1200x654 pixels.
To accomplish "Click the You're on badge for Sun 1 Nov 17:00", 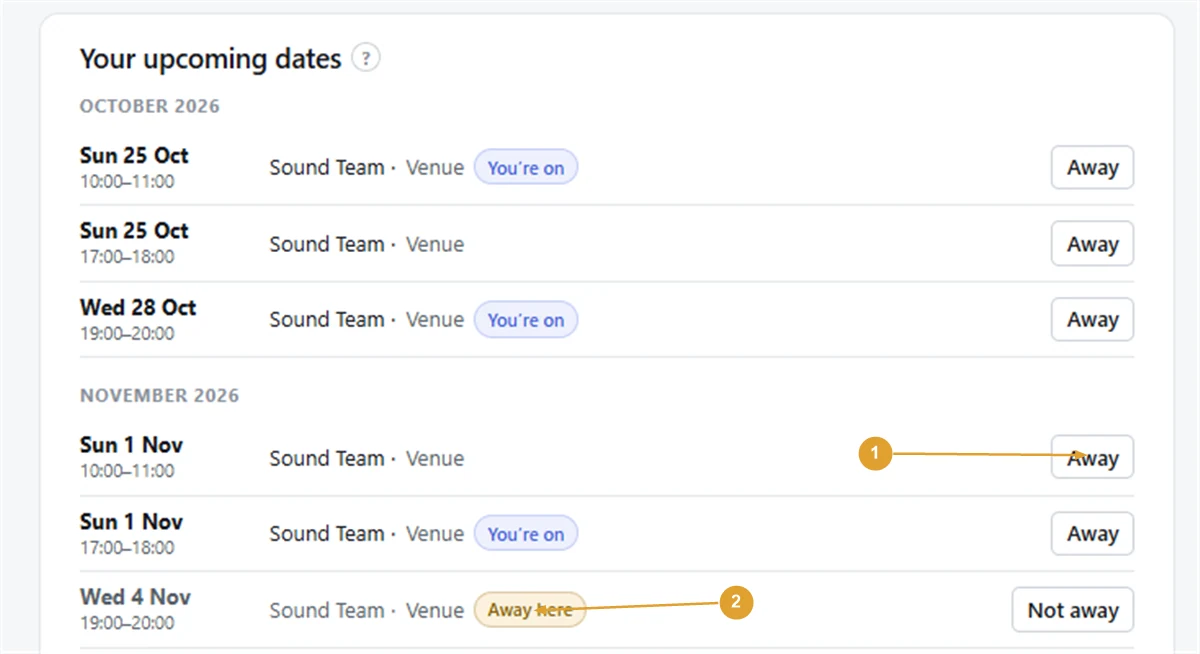I will (526, 534).
